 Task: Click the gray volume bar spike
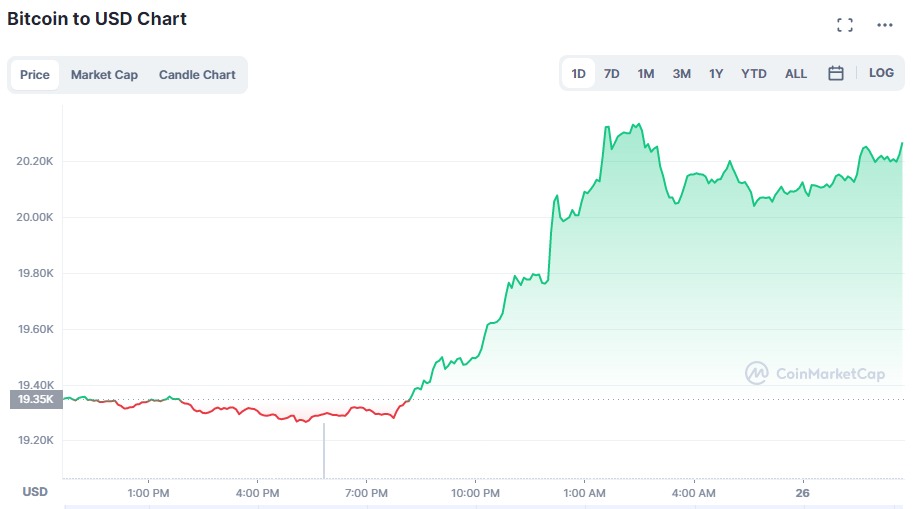click(x=324, y=450)
